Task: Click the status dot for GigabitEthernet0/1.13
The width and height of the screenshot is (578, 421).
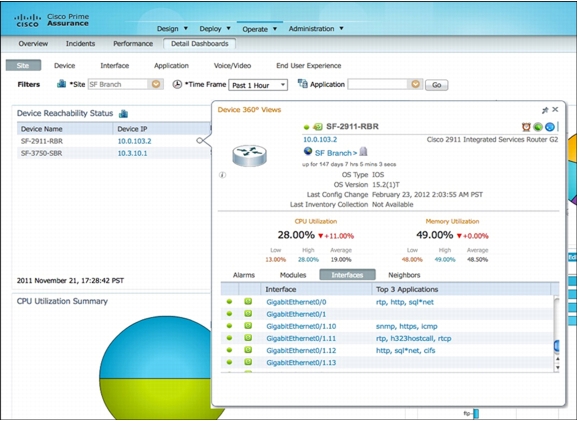Action: [229, 362]
